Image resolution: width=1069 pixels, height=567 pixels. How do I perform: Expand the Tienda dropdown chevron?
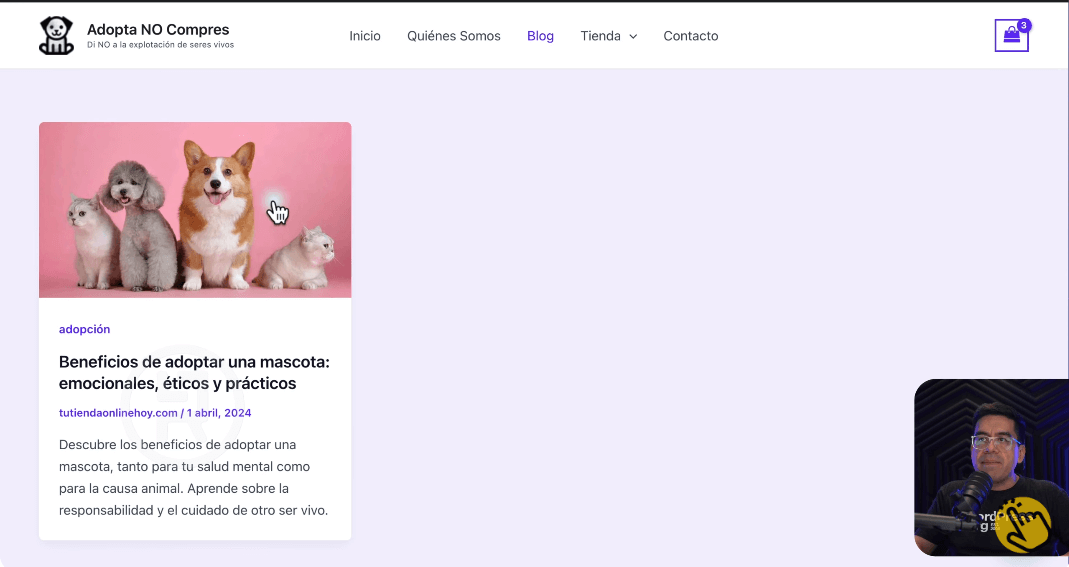[633, 37]
